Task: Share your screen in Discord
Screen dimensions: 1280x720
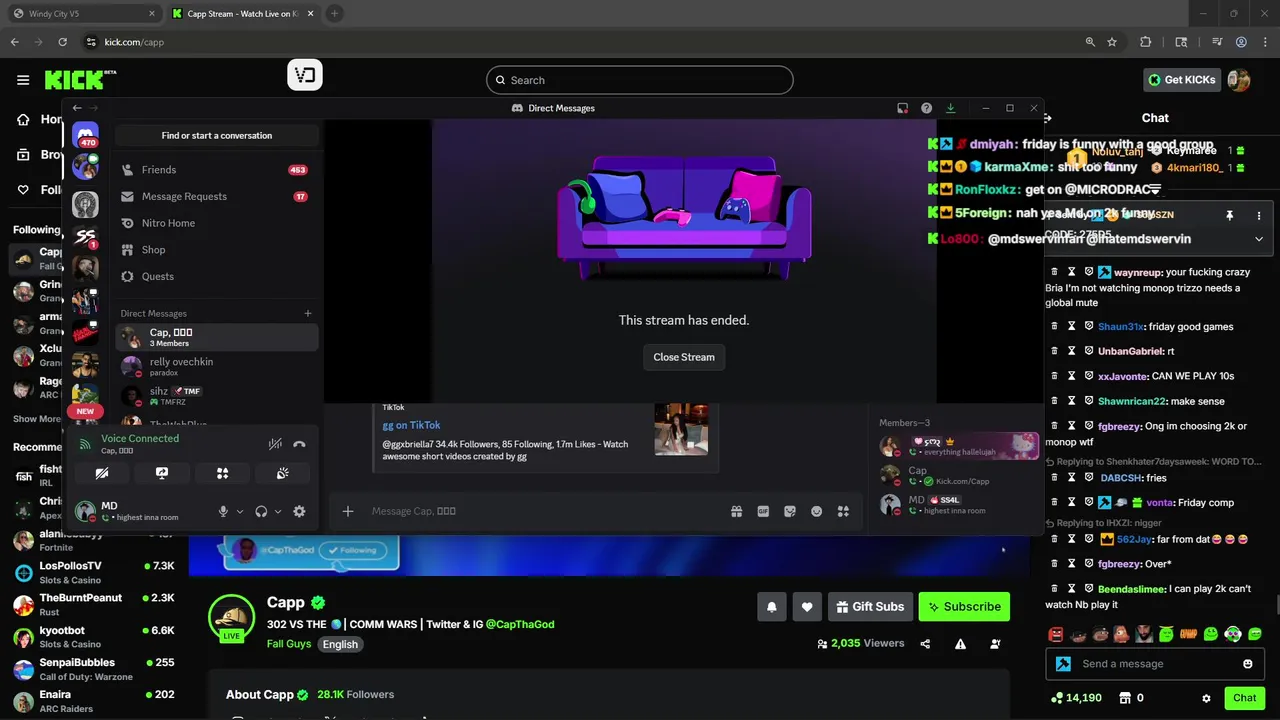Action: 162,473
